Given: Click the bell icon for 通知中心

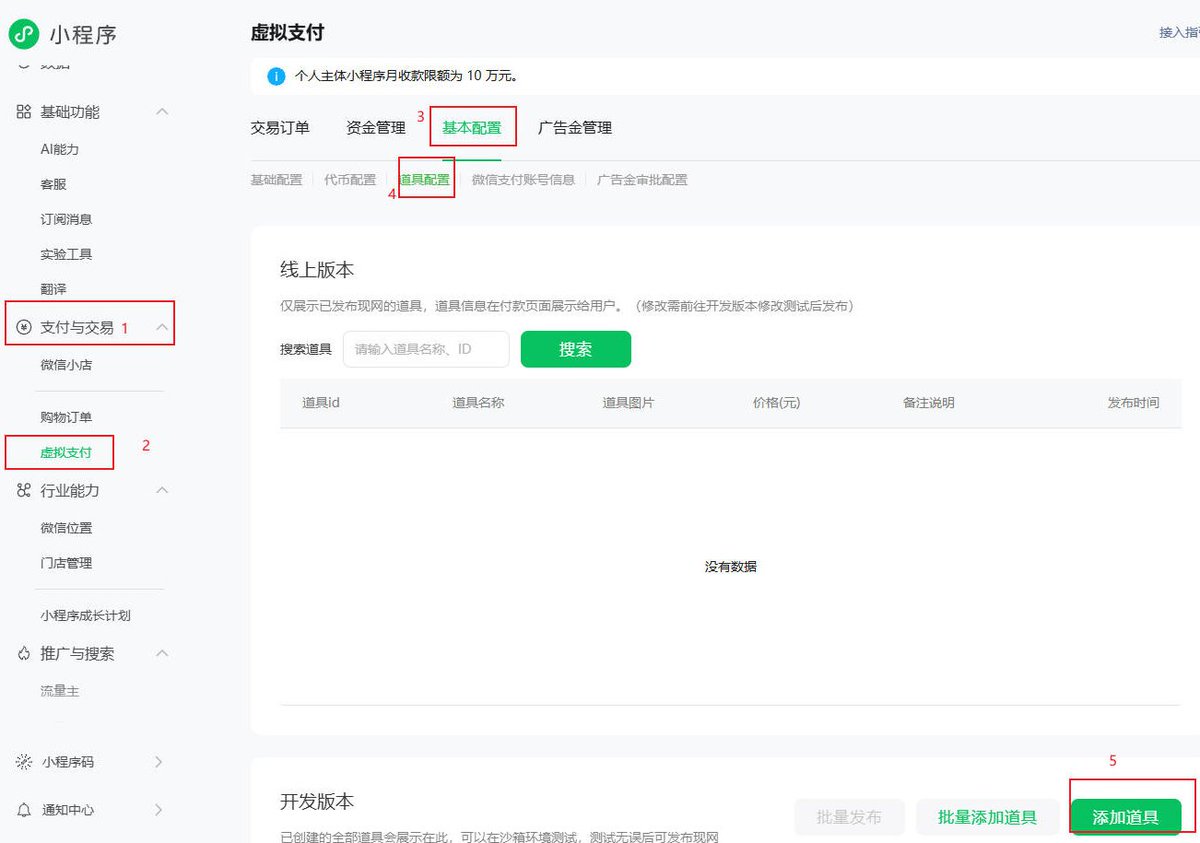Looking at the screenshot, I should [x=24, y=810].
